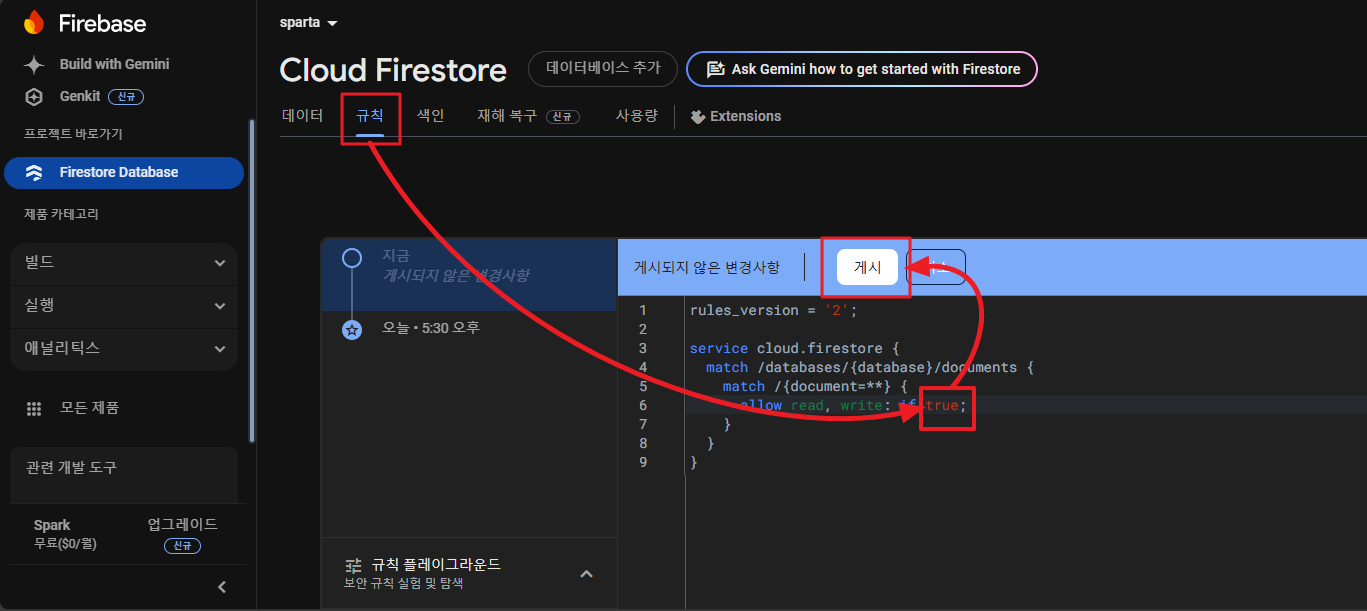Expand the 규칙 플레이그라운드 panel chevron
The height and width of the screenshot is (611, 1367).
[x=587, y=574]
